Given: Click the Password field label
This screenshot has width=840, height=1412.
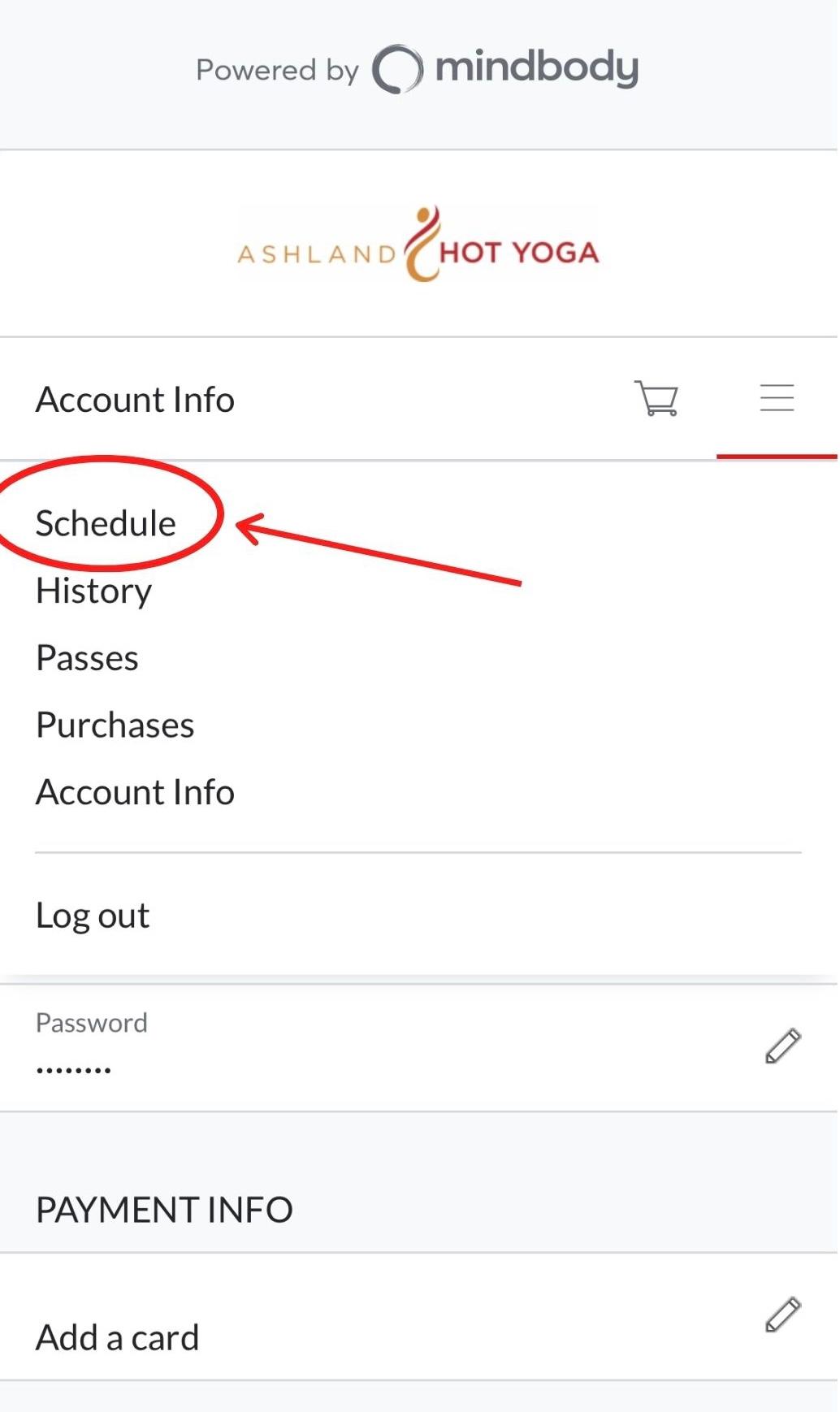Looking at the screenshot, I should pyautogui.click(x=92, y=1023).
